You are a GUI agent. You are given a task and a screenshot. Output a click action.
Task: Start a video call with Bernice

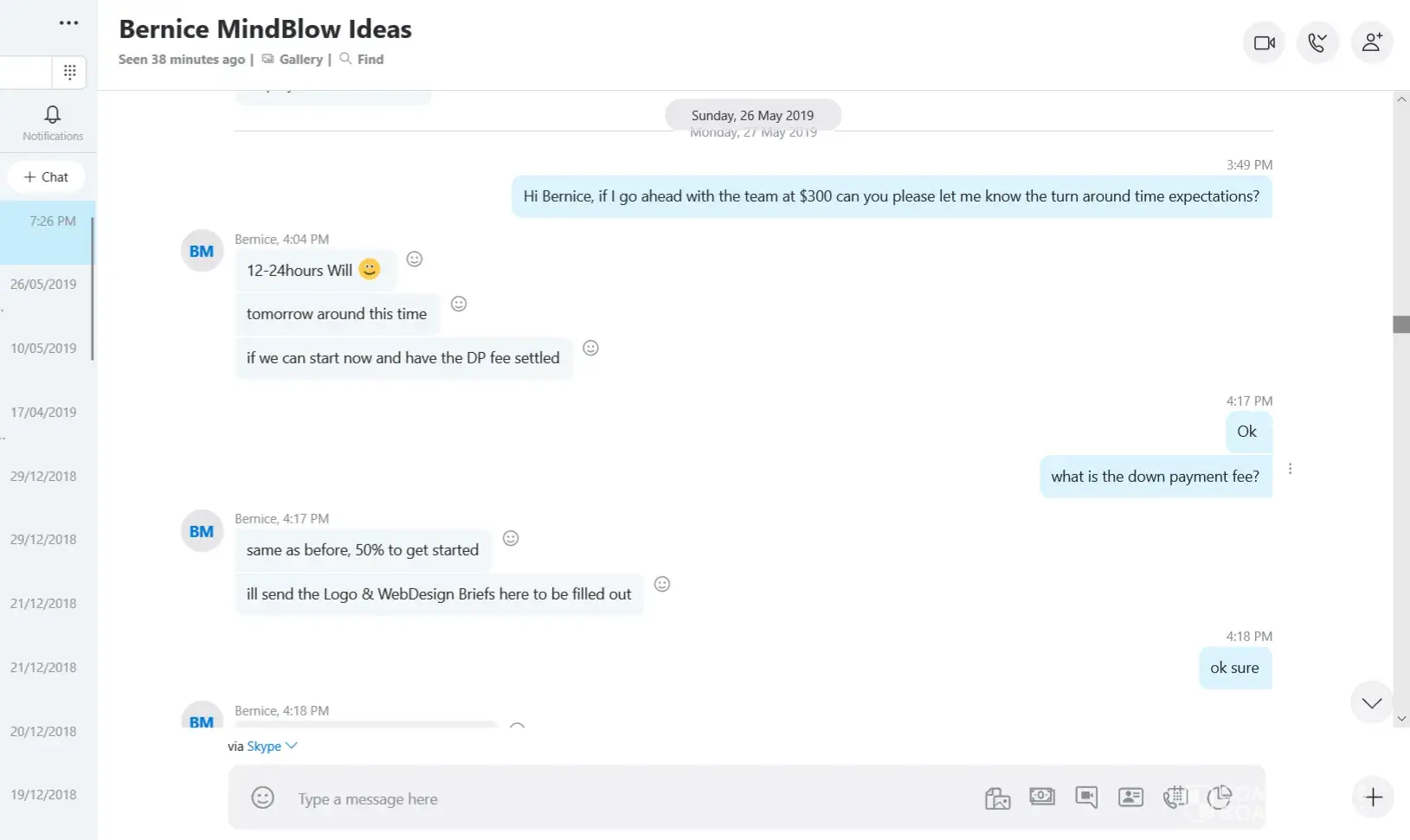click(x=1265, y=42)
